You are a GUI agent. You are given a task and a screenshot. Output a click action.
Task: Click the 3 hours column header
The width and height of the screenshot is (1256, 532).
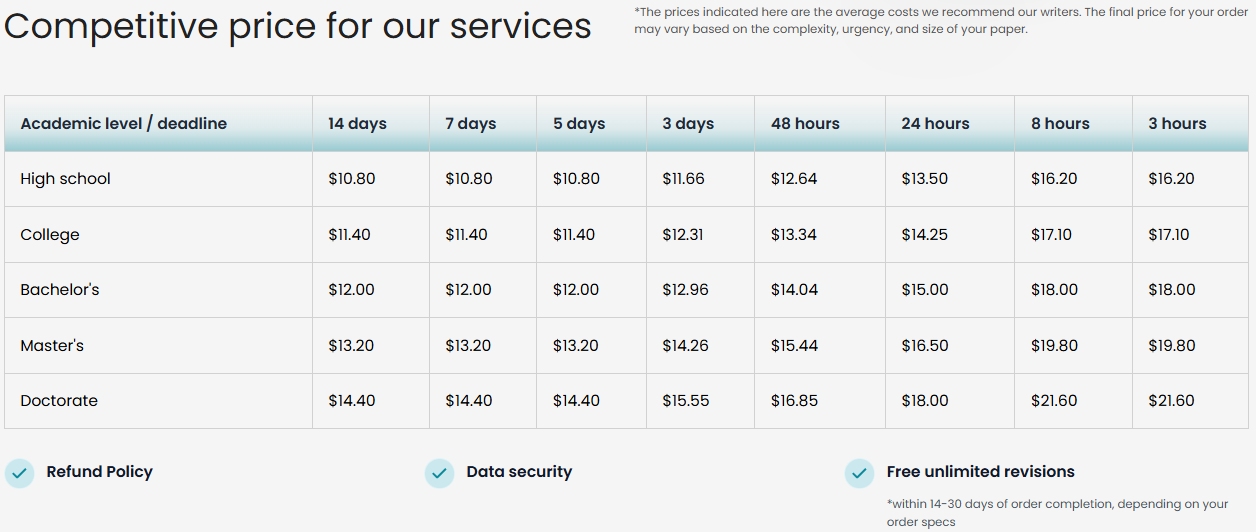click(1177, 124)
